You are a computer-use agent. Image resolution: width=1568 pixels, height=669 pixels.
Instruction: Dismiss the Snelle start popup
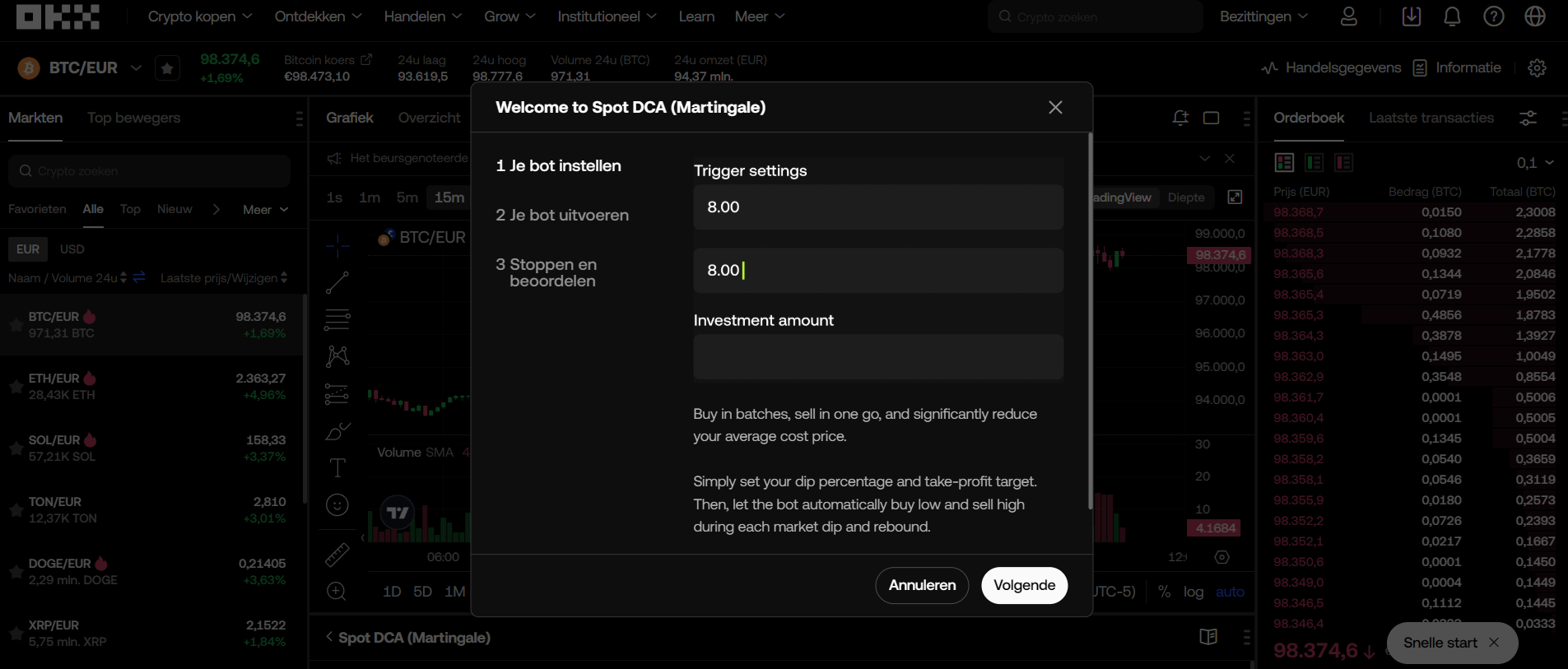1494,643
